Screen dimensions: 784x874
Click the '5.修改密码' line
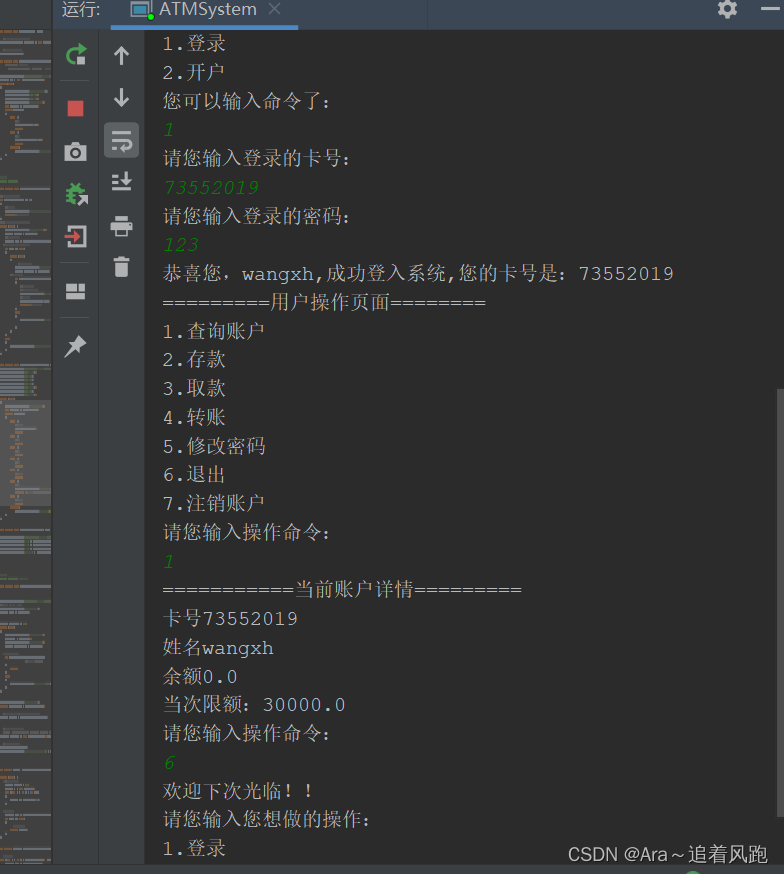[x=214, y=446]
